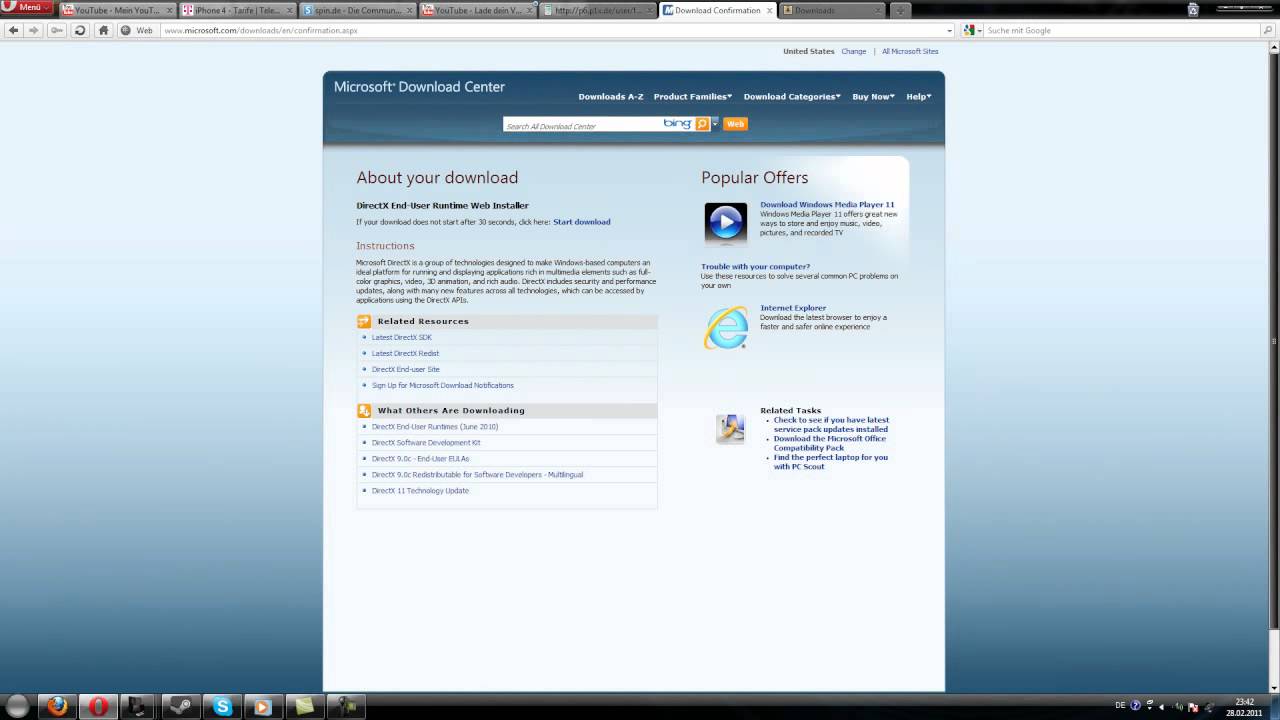
Task: Click the Start download link
Action: [x=581, y=222]
